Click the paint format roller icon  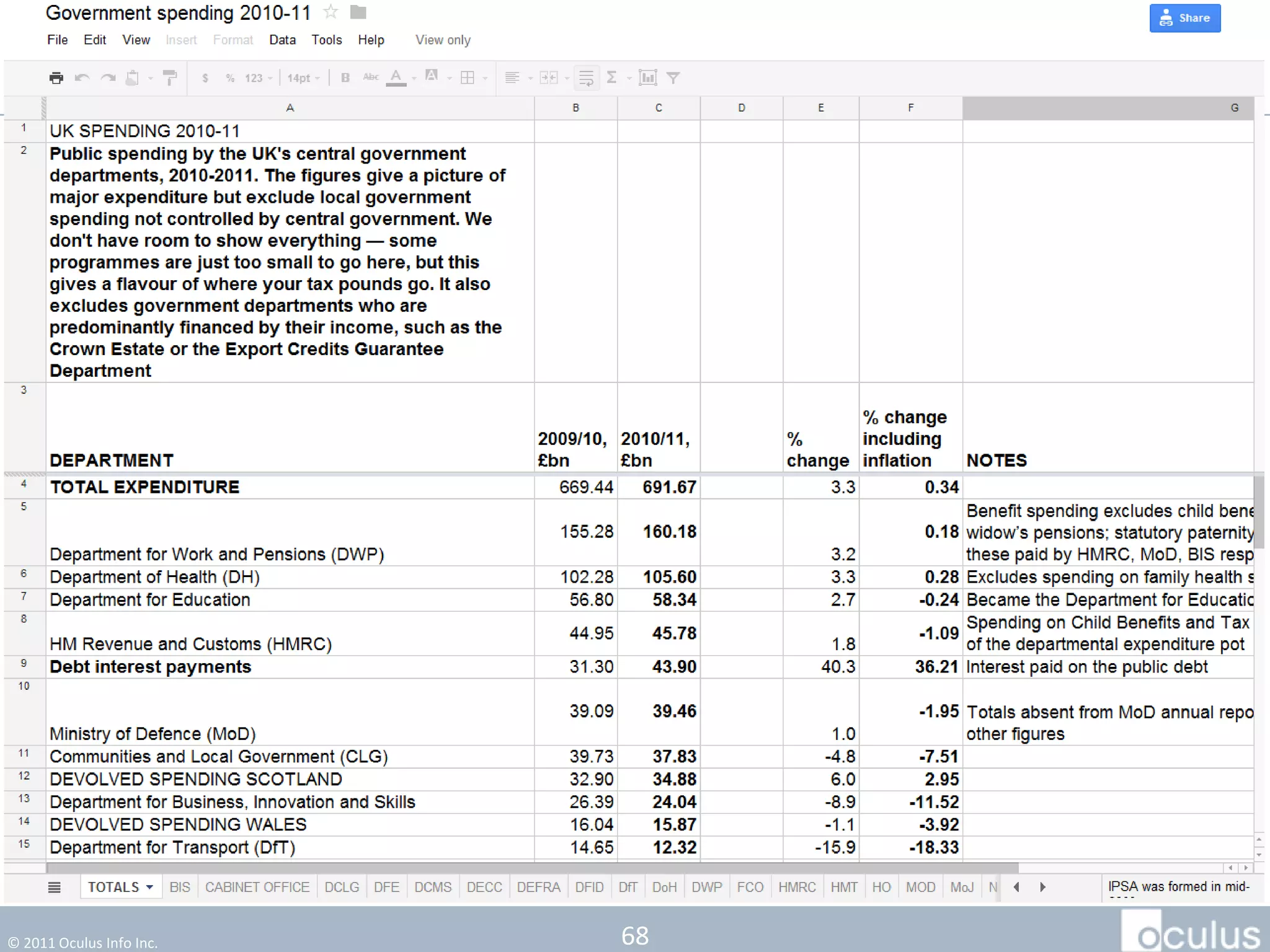169,77
